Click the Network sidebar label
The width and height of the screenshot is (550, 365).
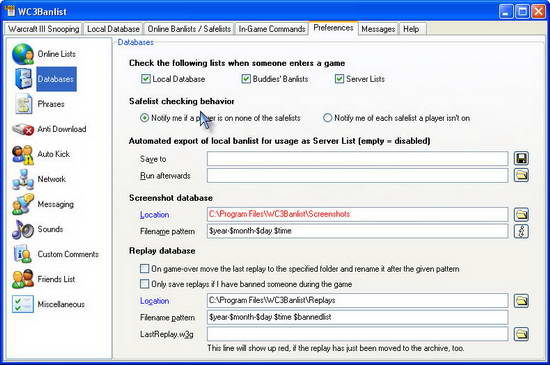[x=52, y=179]
